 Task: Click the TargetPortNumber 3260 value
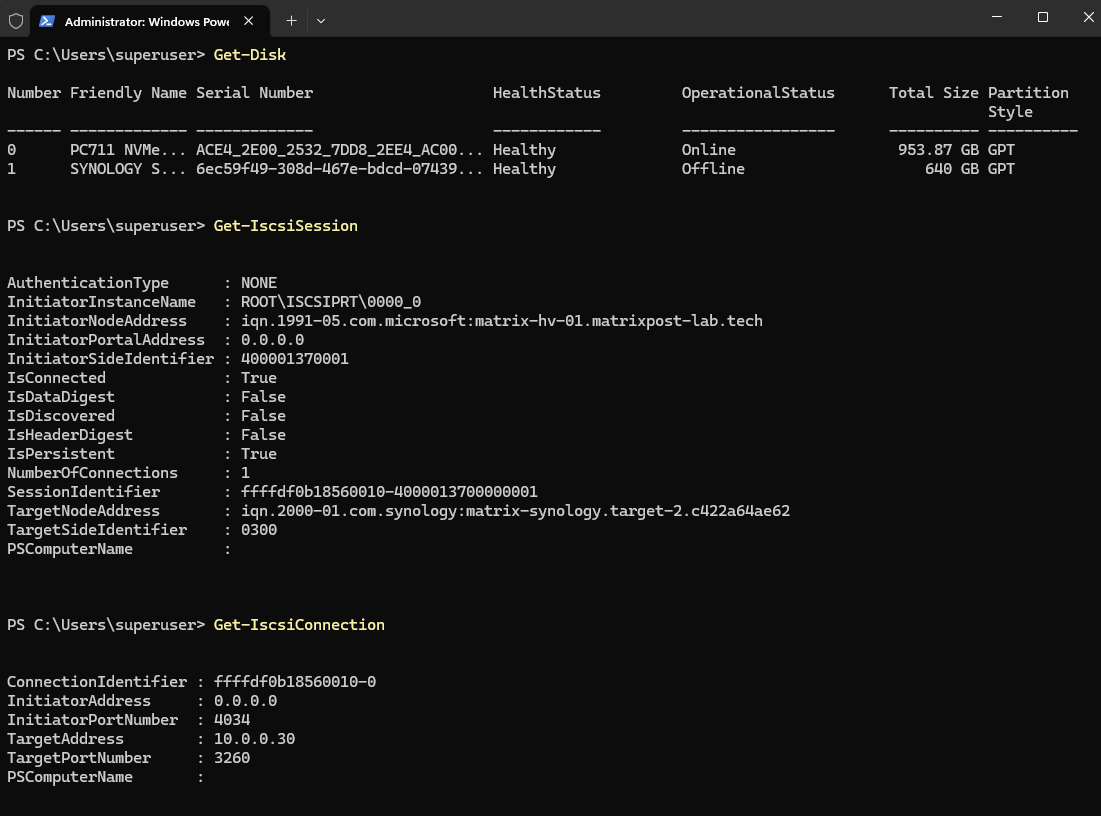(232, 757)
